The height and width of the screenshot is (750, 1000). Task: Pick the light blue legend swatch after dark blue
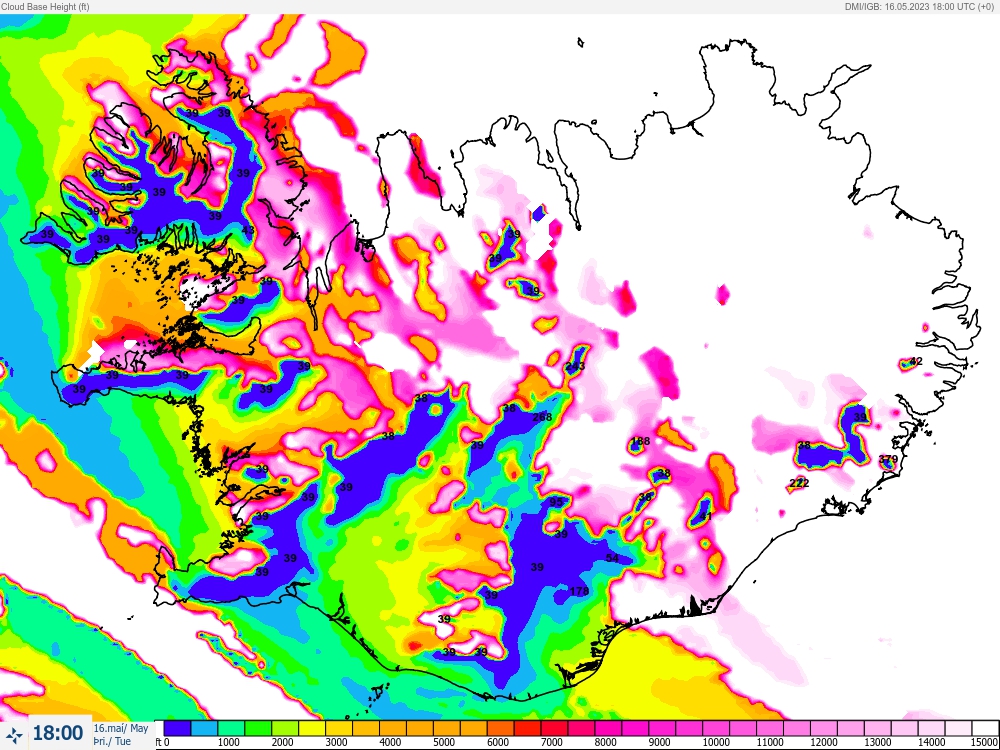click(x=204, y=728)
